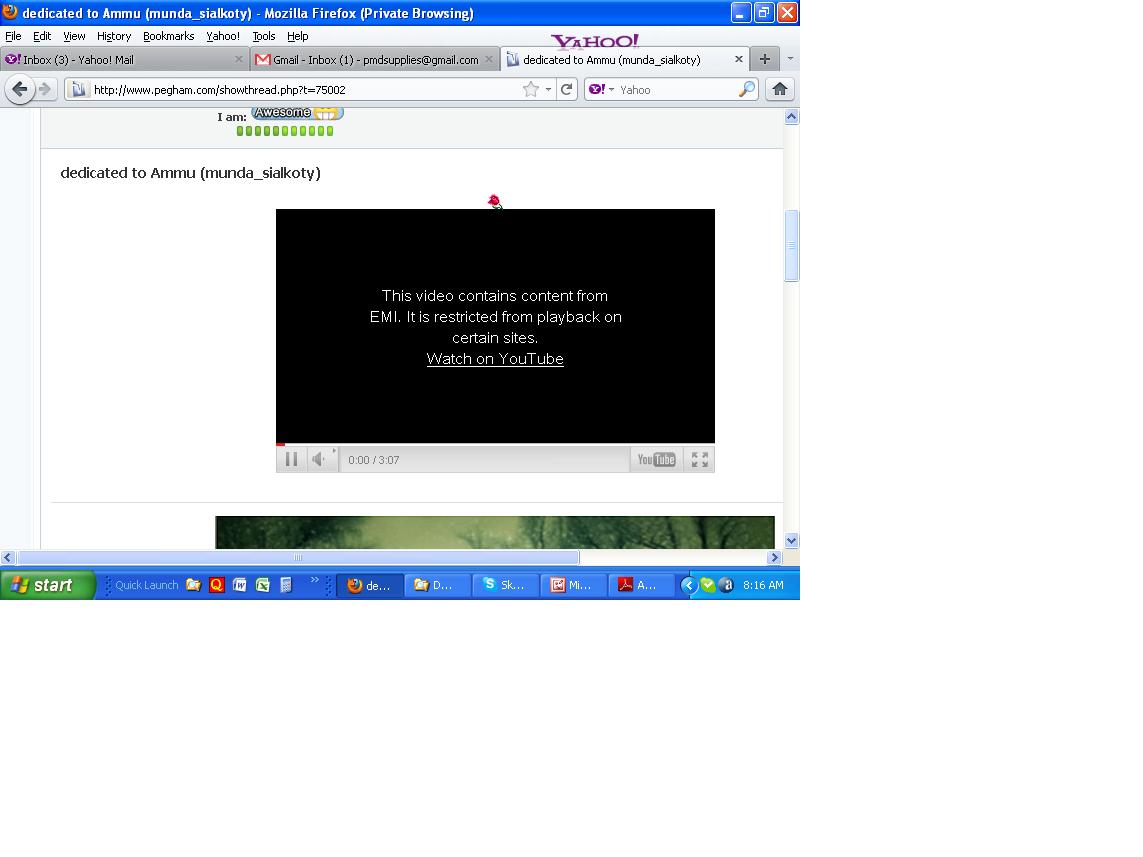Open the Yahoo! menu
1143x857 pixels.
[222, 36]
